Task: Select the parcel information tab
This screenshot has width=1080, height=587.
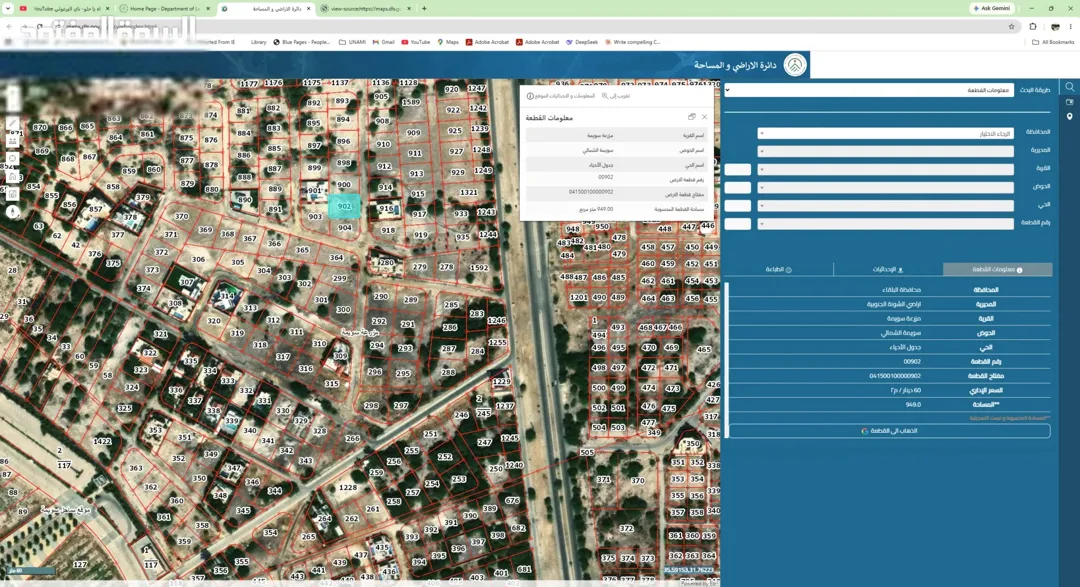Action: tap(997, 269)
